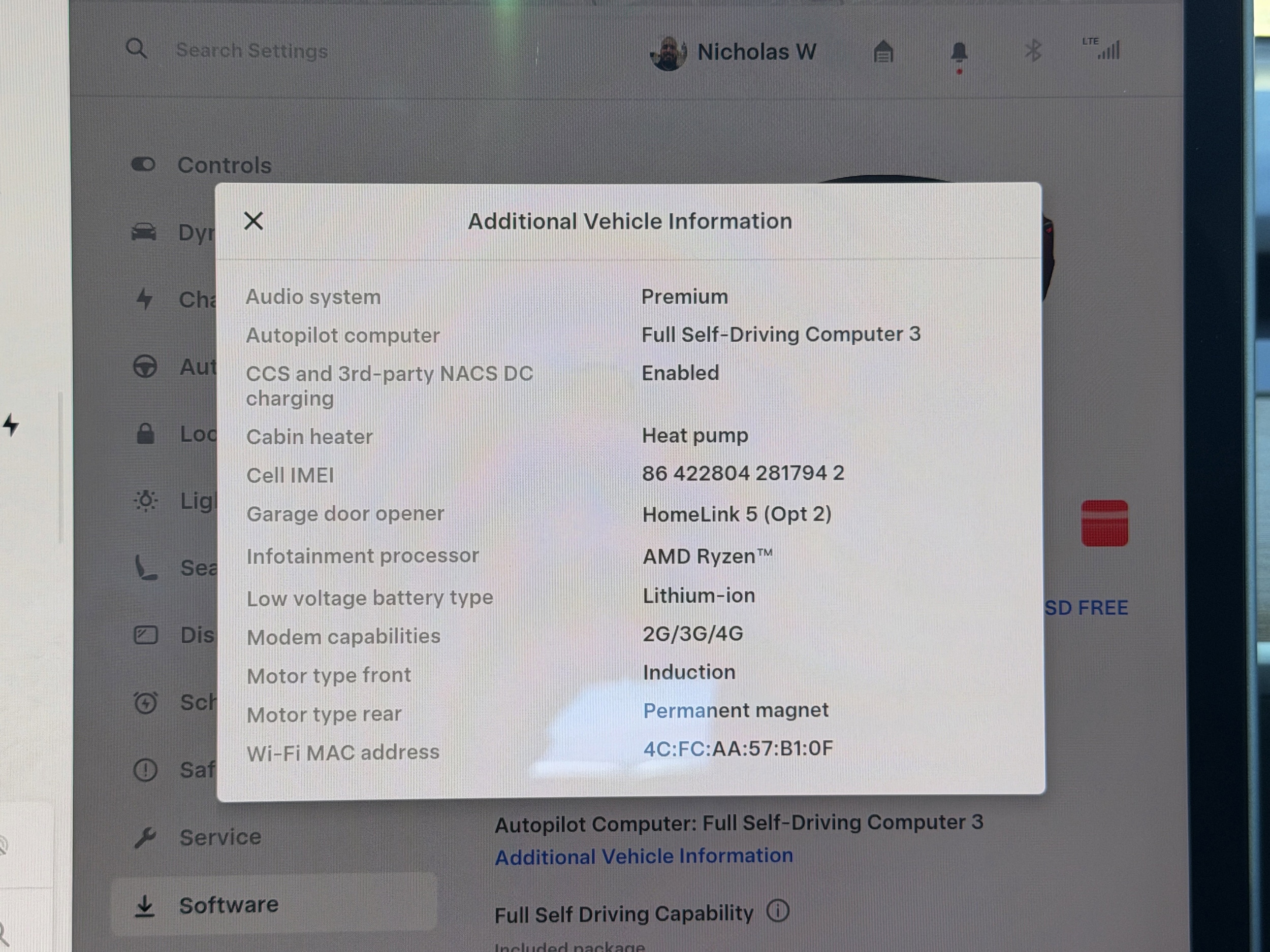Tap the Wi-Fi MAC address value
Screen dimensions: 1270x952
point(738,748)
